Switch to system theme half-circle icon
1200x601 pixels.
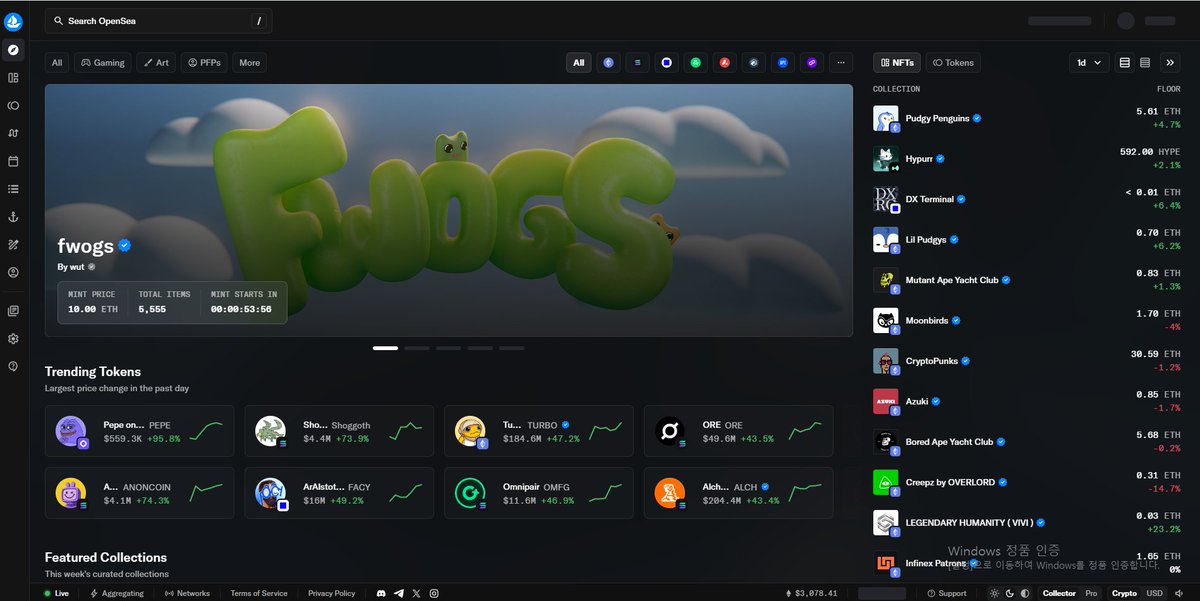[1024, 593]
